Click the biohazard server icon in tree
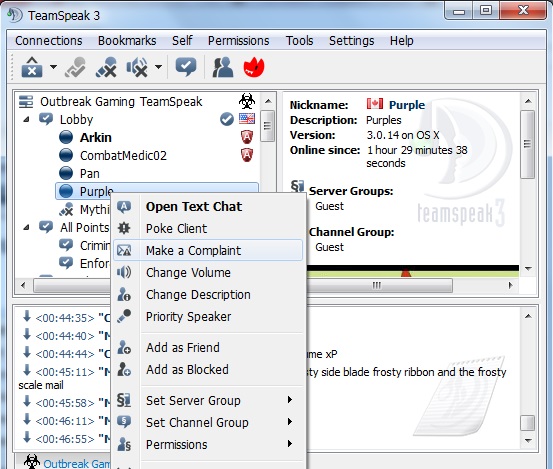The height and width of the screenshot is (469, 553). tap(247, 102)
